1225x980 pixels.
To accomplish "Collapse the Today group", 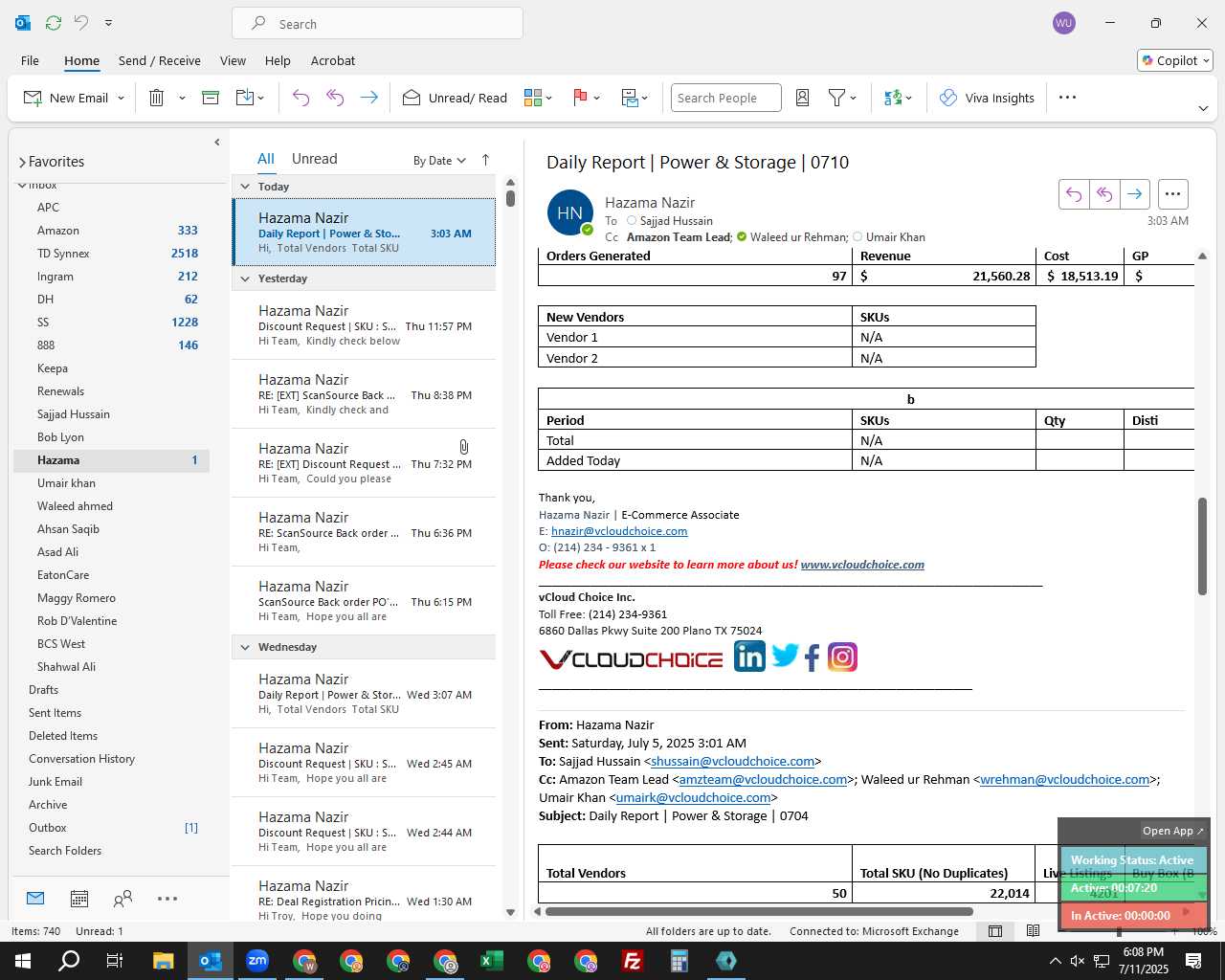I will pos(245,187).
